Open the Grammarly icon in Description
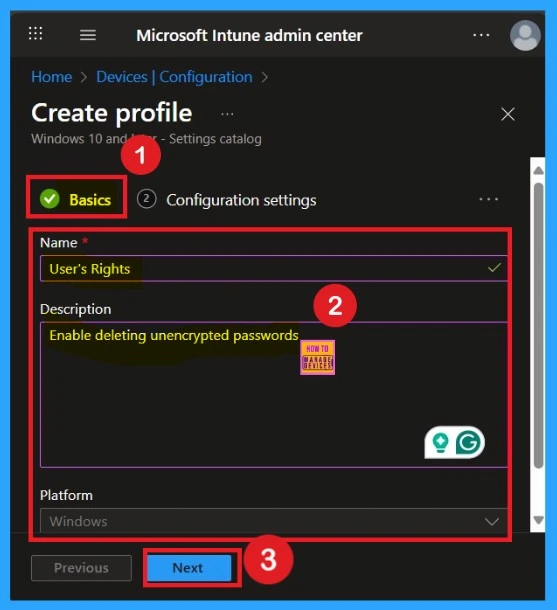This screenshot has height=610, width=557. click(x=468, y=442)
